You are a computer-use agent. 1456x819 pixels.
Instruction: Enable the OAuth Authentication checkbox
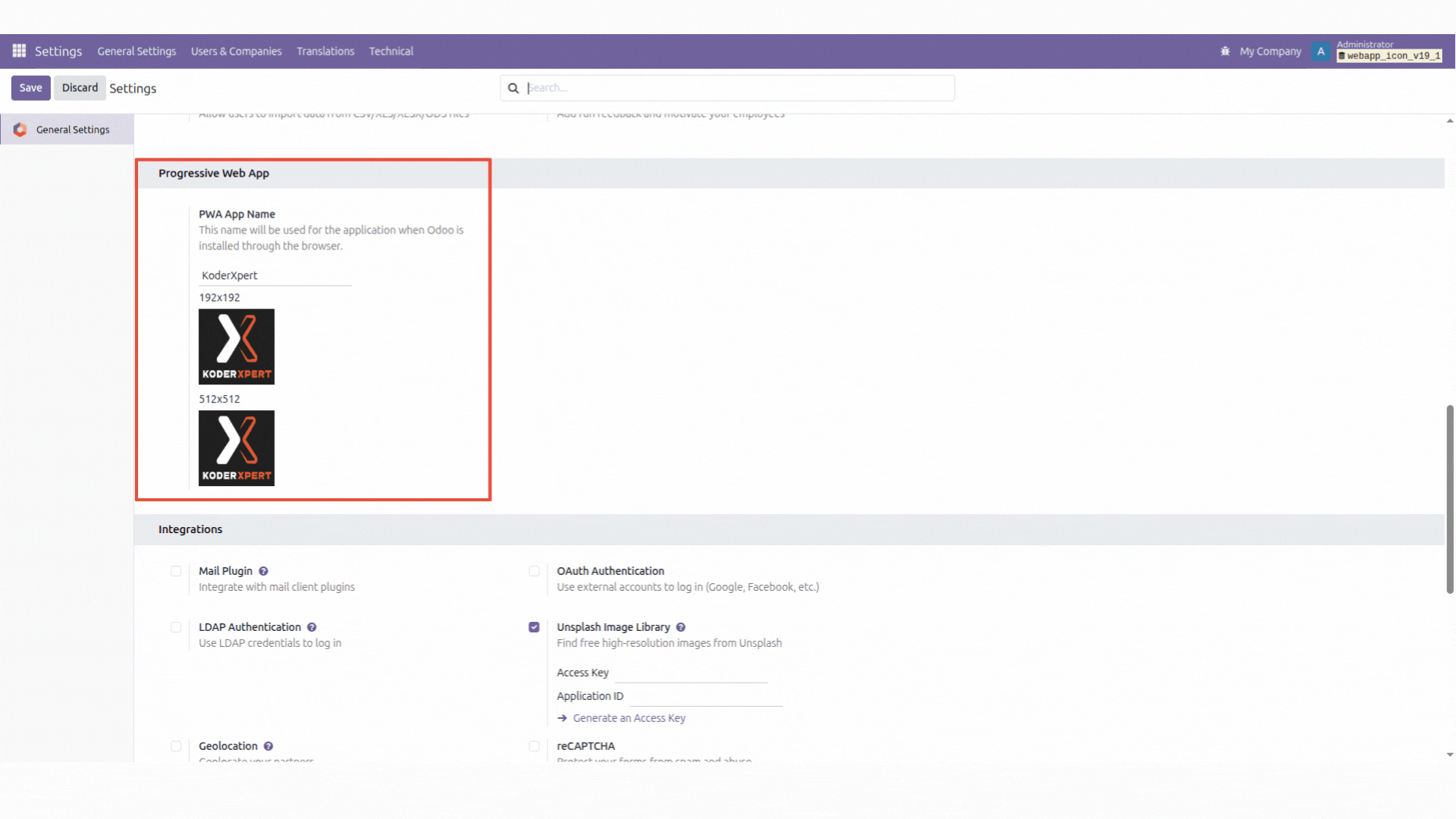[534, 571]
